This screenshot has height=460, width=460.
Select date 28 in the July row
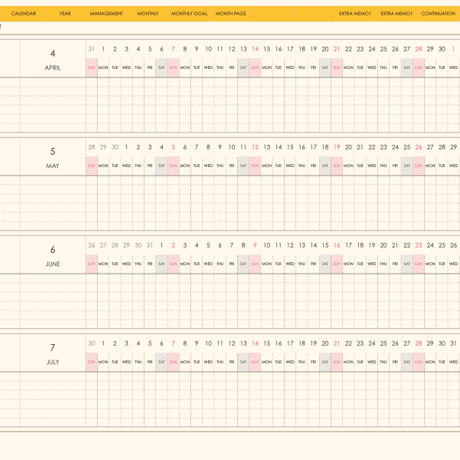(x=418, y=343)
